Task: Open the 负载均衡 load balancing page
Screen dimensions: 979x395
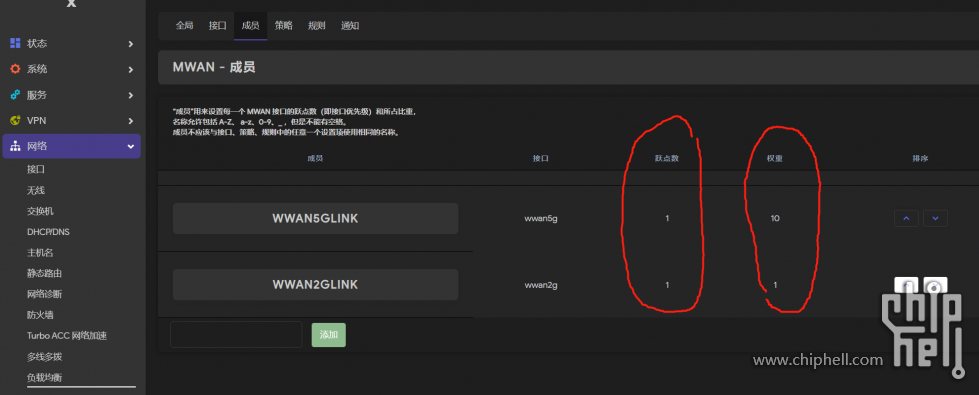Action: click(44, 378)
